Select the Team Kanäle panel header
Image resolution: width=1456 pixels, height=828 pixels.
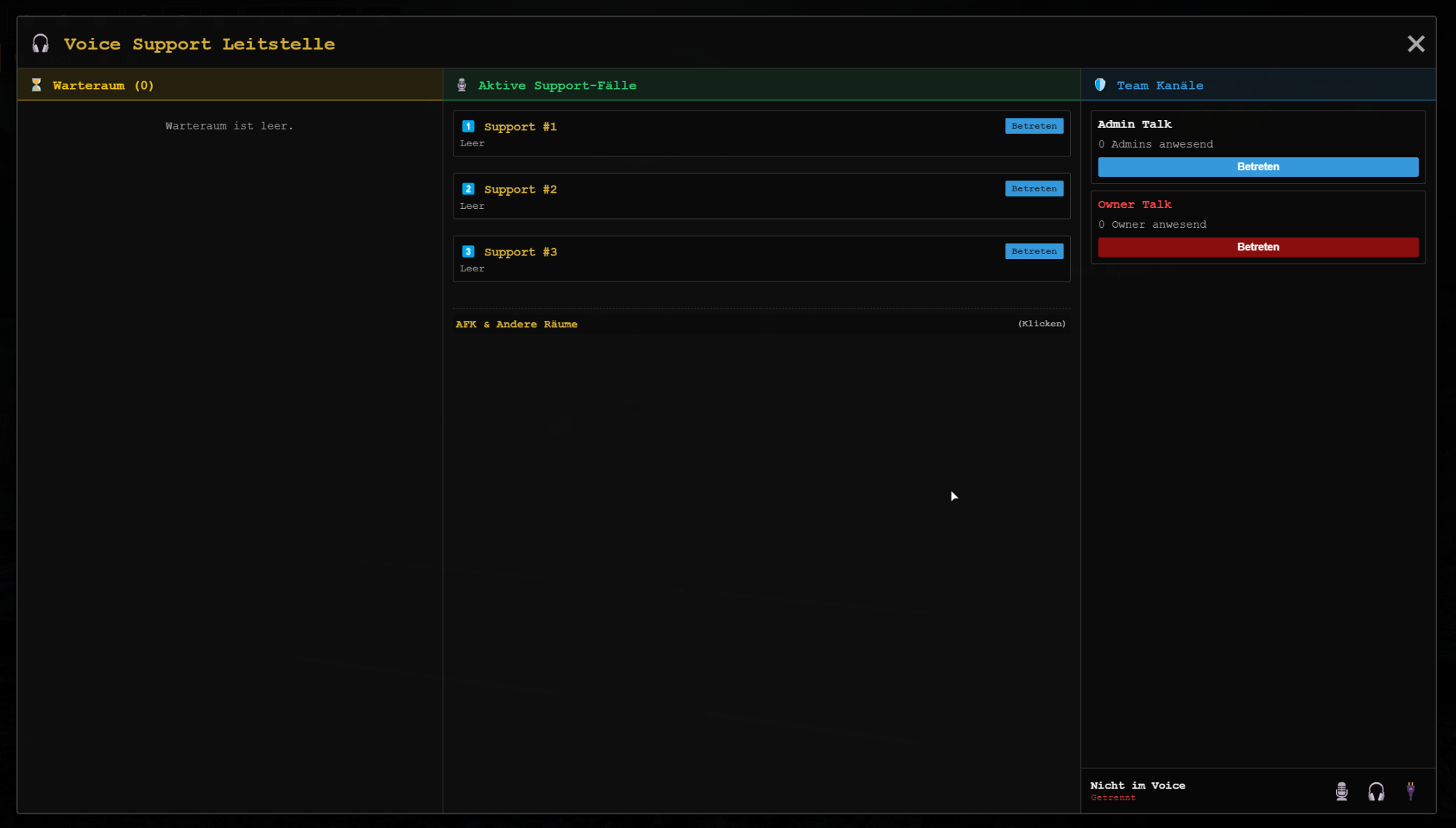click(1258, 84)
